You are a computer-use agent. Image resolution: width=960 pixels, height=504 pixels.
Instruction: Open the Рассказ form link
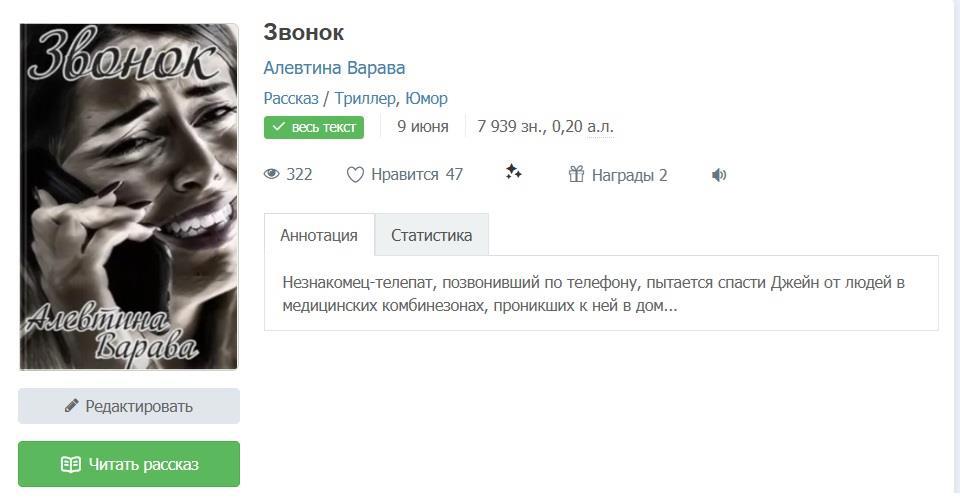click(290, 98)
